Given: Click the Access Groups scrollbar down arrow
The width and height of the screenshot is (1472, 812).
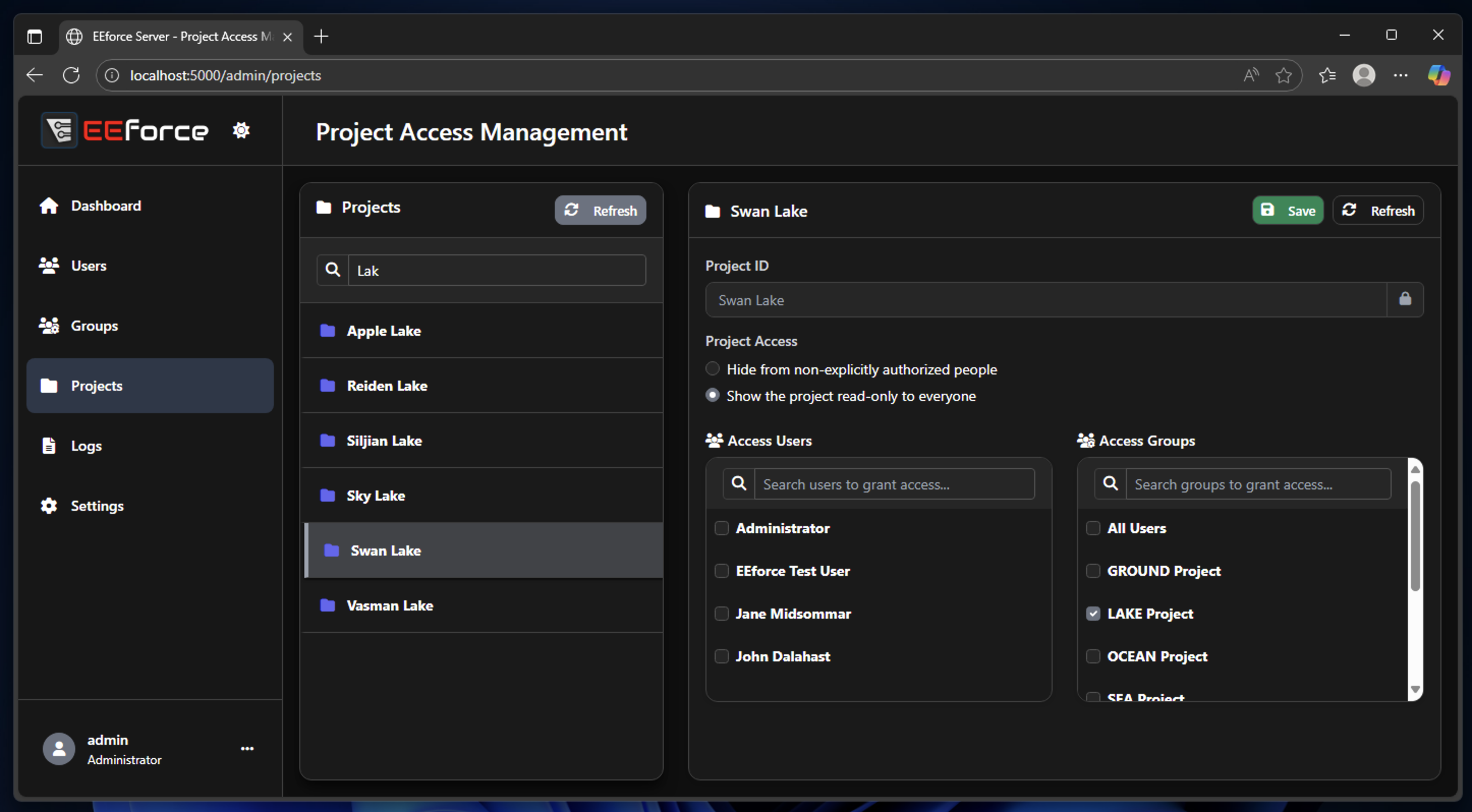Looking at the screenshot, I should pos(1415,689).
